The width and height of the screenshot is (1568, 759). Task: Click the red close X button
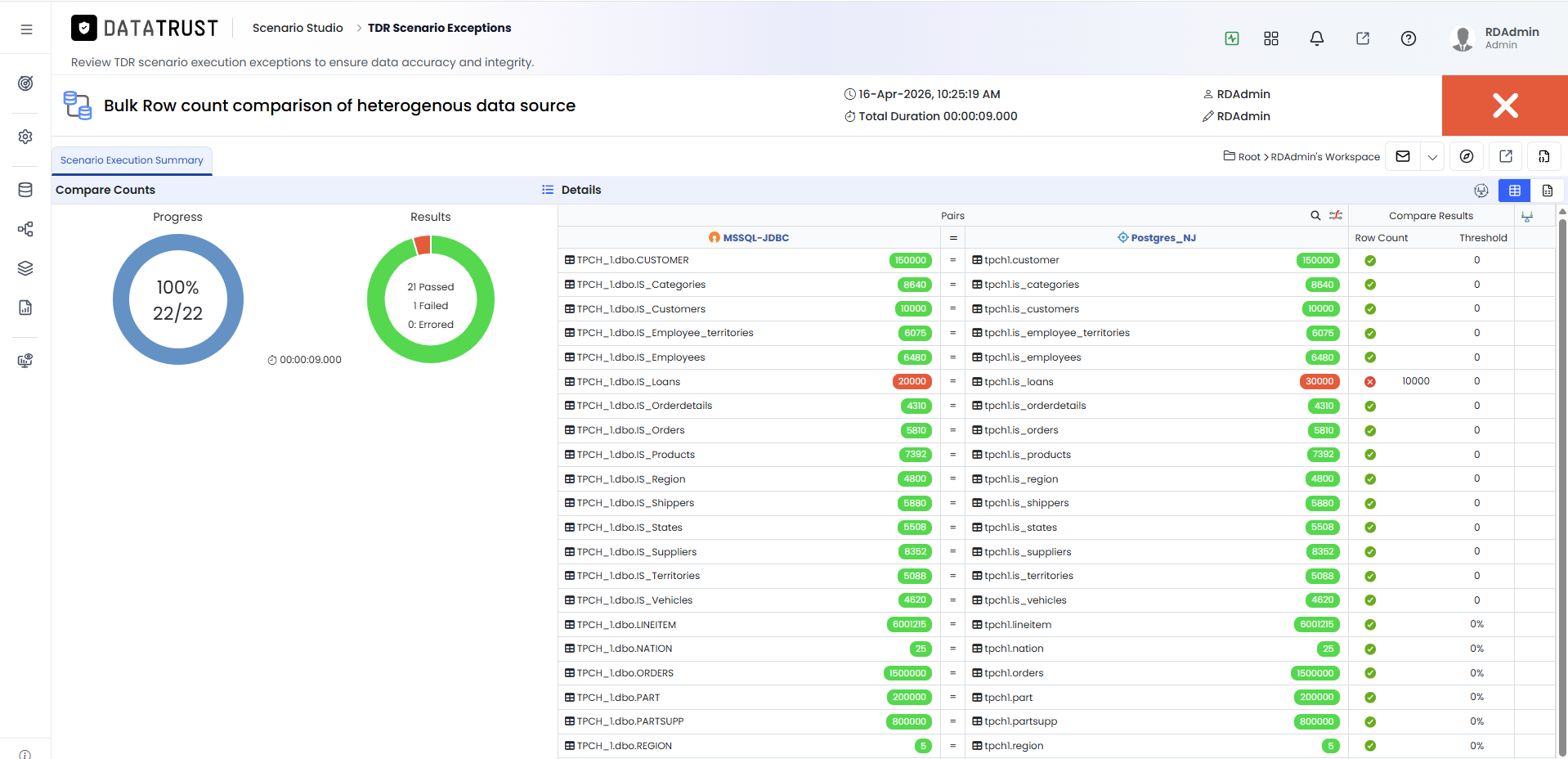[x=1504, y=106]
